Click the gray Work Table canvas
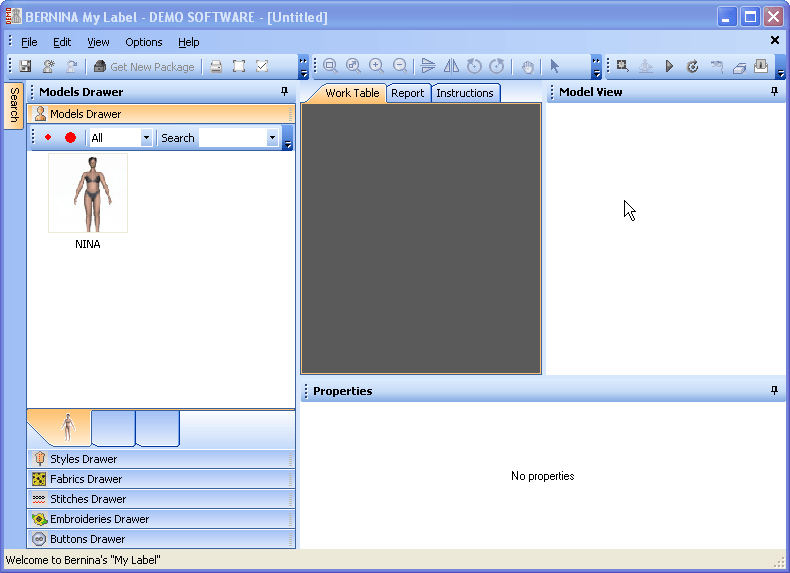Viewport: 790px width, 573px height. pos(421,238)
